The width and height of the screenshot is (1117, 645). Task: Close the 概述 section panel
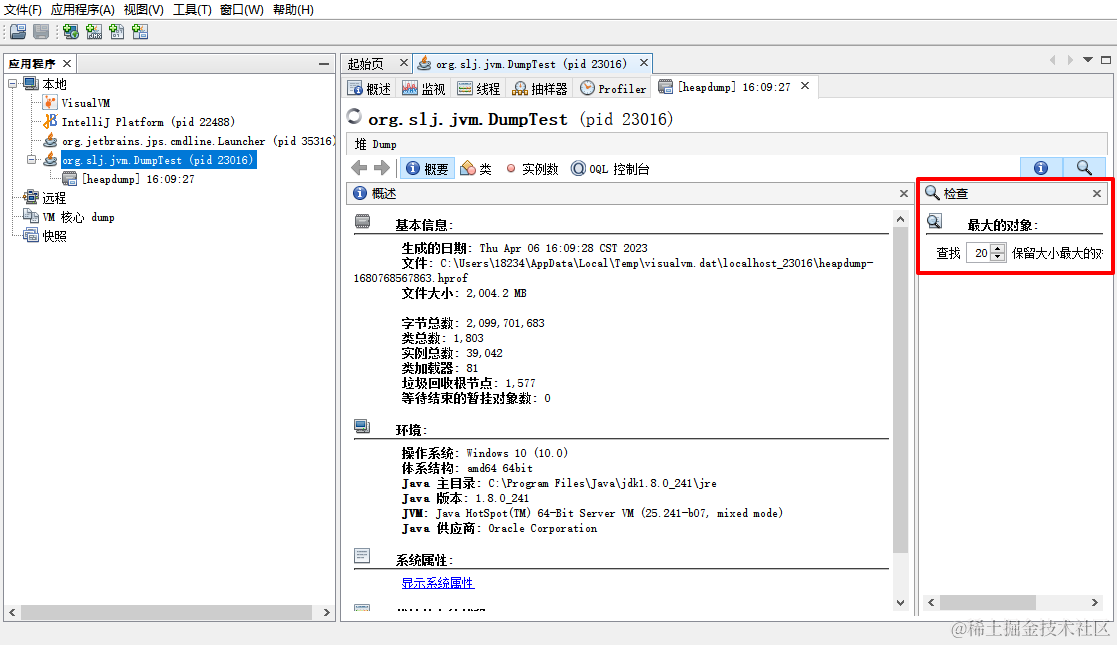tap(904, 193)
